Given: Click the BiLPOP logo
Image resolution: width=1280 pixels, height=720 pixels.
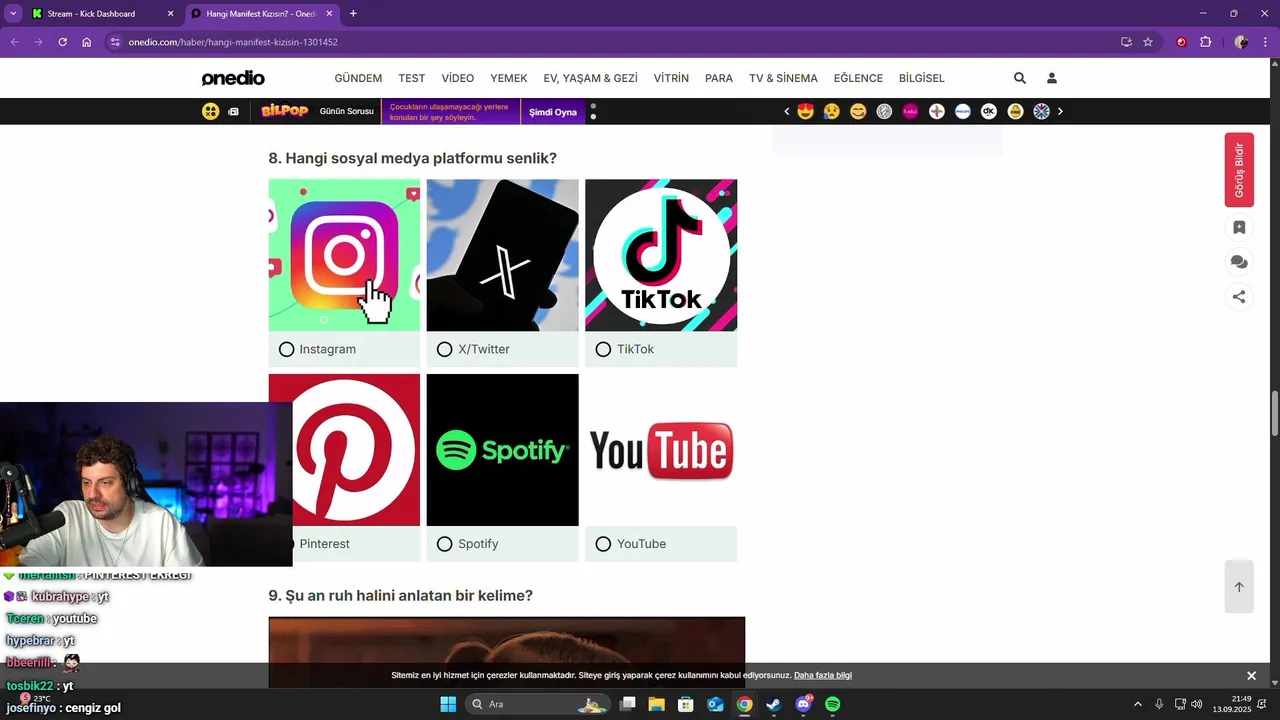Looking at the screenshot, I should click(285, 111).
